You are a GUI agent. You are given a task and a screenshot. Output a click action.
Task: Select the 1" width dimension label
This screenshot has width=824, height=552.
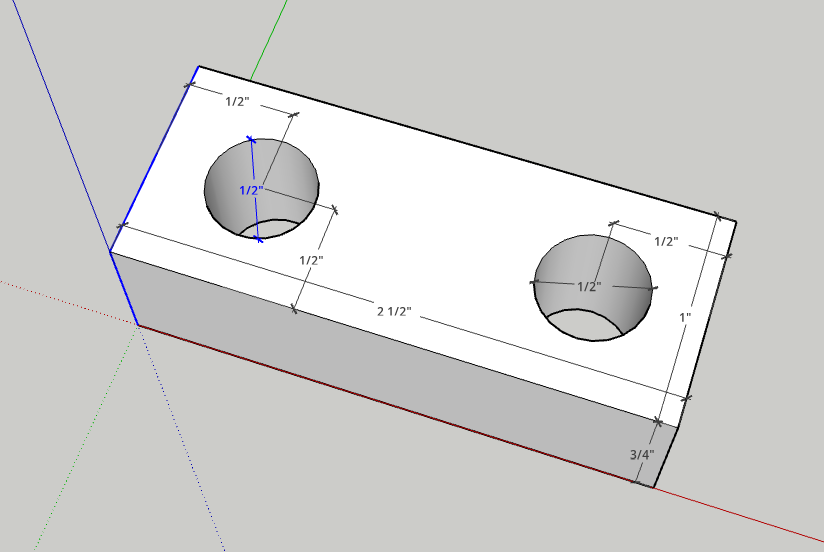[x=685, y=317]
